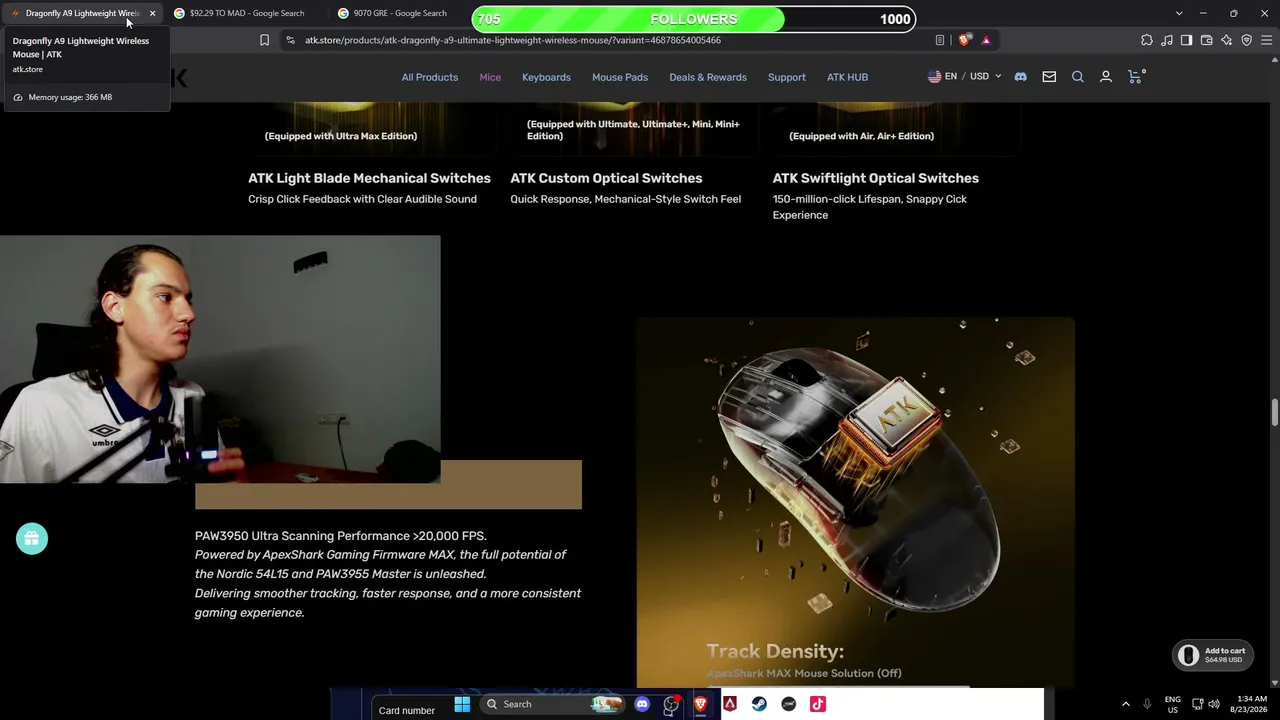Click 'Quick Response, Mechanical-Style Switch Feel' text

(x=625, y=199)
